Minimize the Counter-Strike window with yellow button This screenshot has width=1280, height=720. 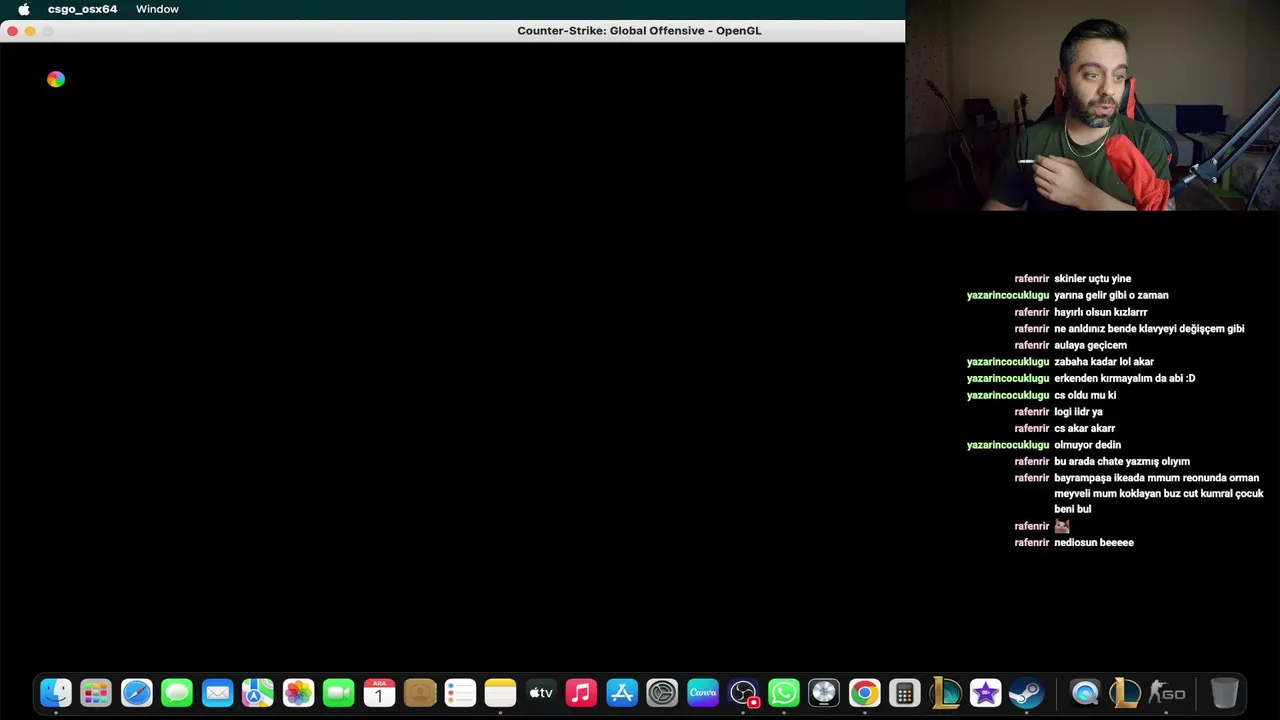click(30, 31)
